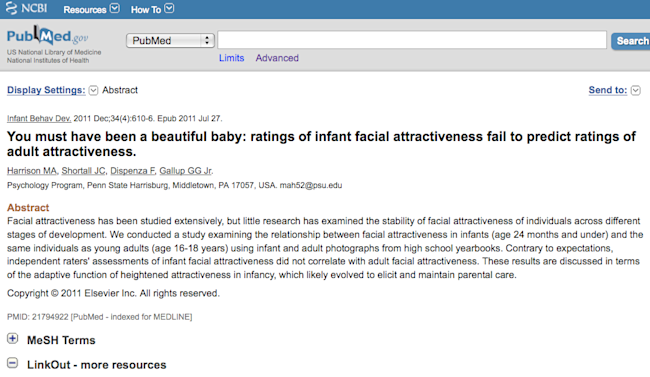Screen dimensions: 650x377
Task: Open the How To dropdown arrow icon
Action: [169, 8]
